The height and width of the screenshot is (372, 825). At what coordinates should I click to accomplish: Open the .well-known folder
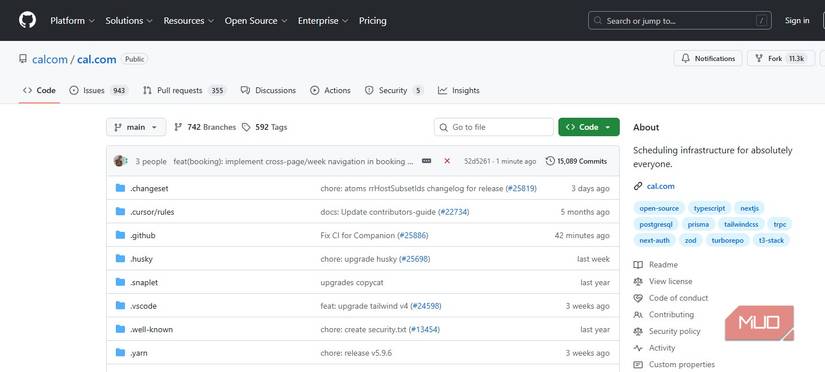click(x=152, y=329)
